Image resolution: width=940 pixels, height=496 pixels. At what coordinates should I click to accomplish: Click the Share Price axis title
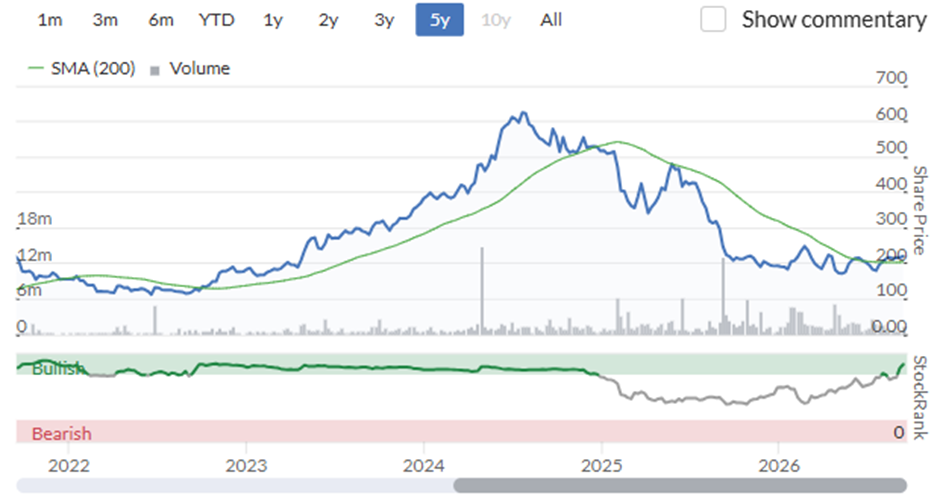tap(920, 210)
